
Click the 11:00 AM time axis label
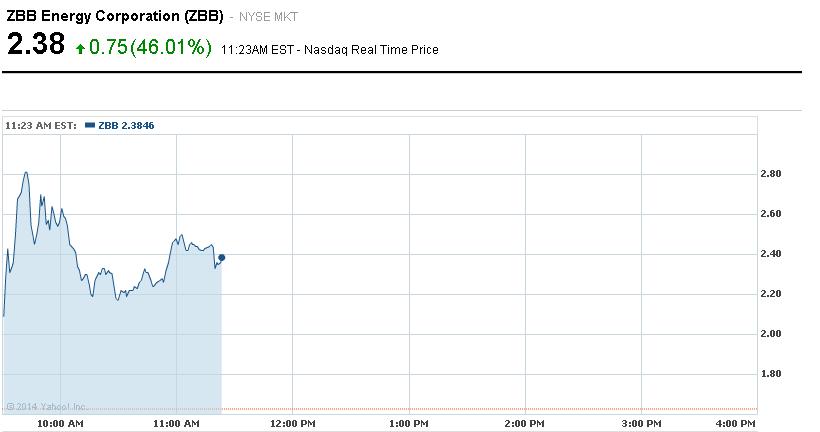(x=178, y=424)
